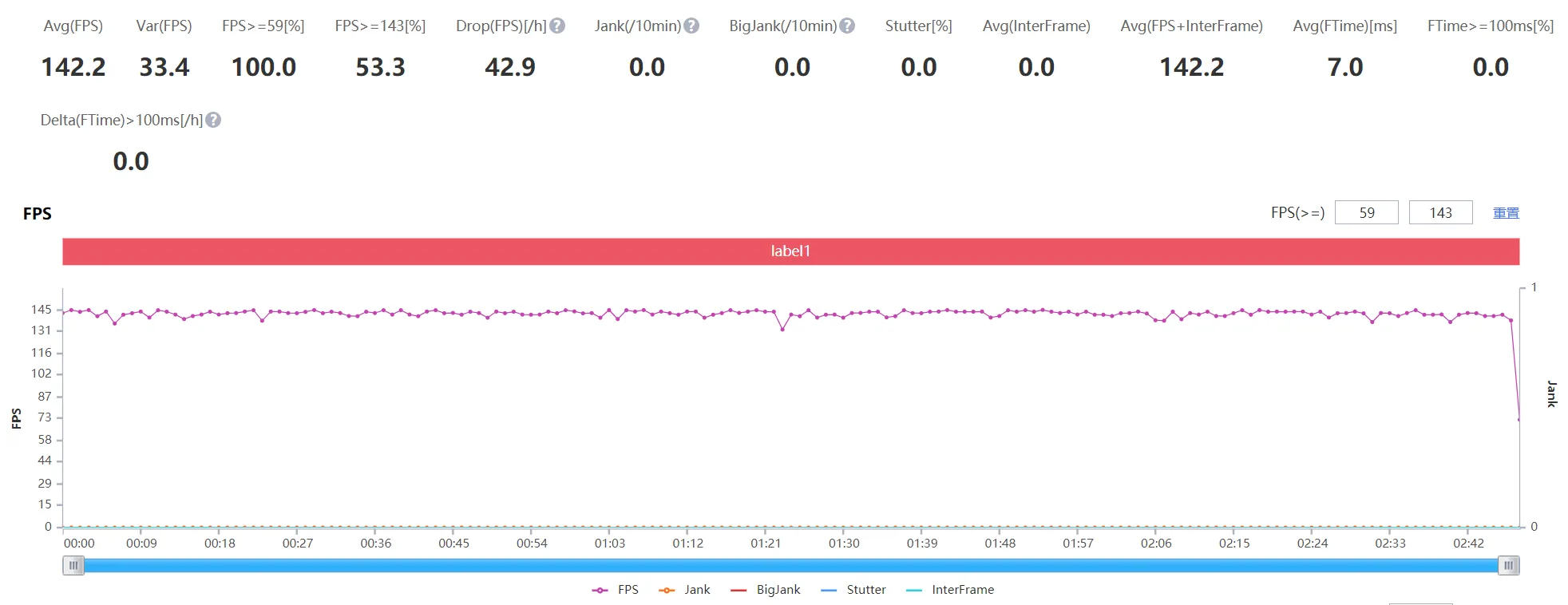Click the Avg(FPS) value 142.2
1568x605 pixels.
73,67
